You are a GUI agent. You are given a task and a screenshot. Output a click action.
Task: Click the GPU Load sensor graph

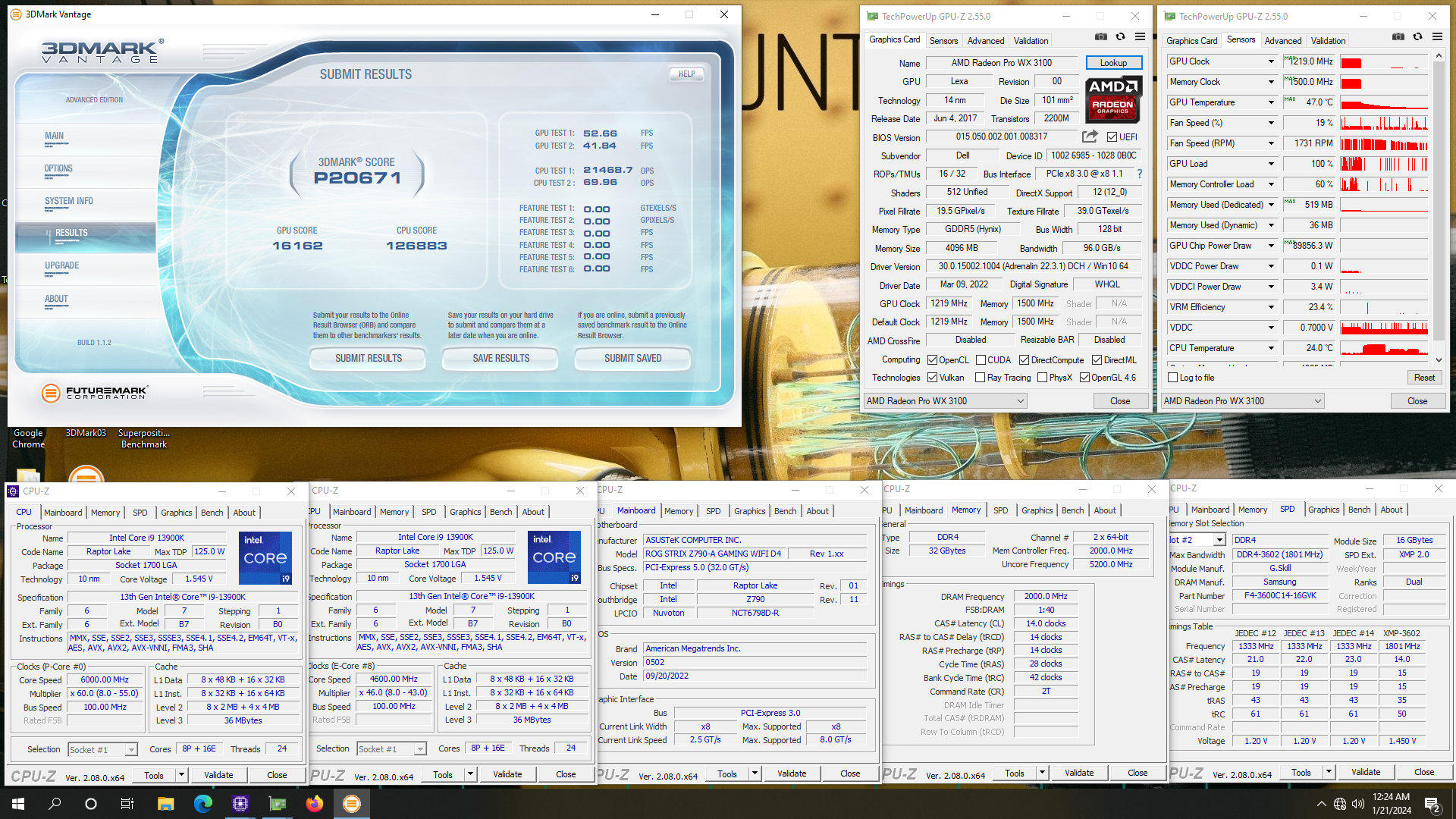click(x=1384, y=164)
